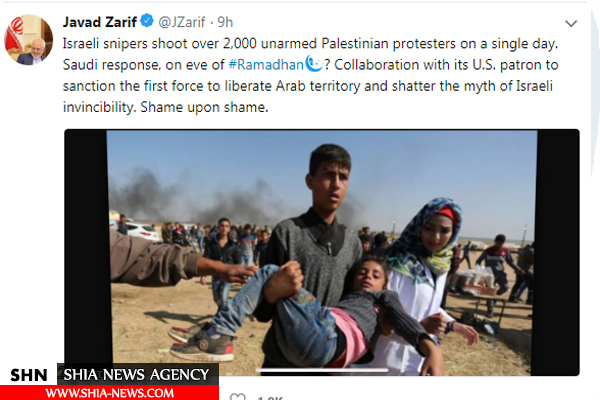Click the closing words 'Shame upon shame.'
This screenshot has height=400, width=600.
tap(204, 107)
